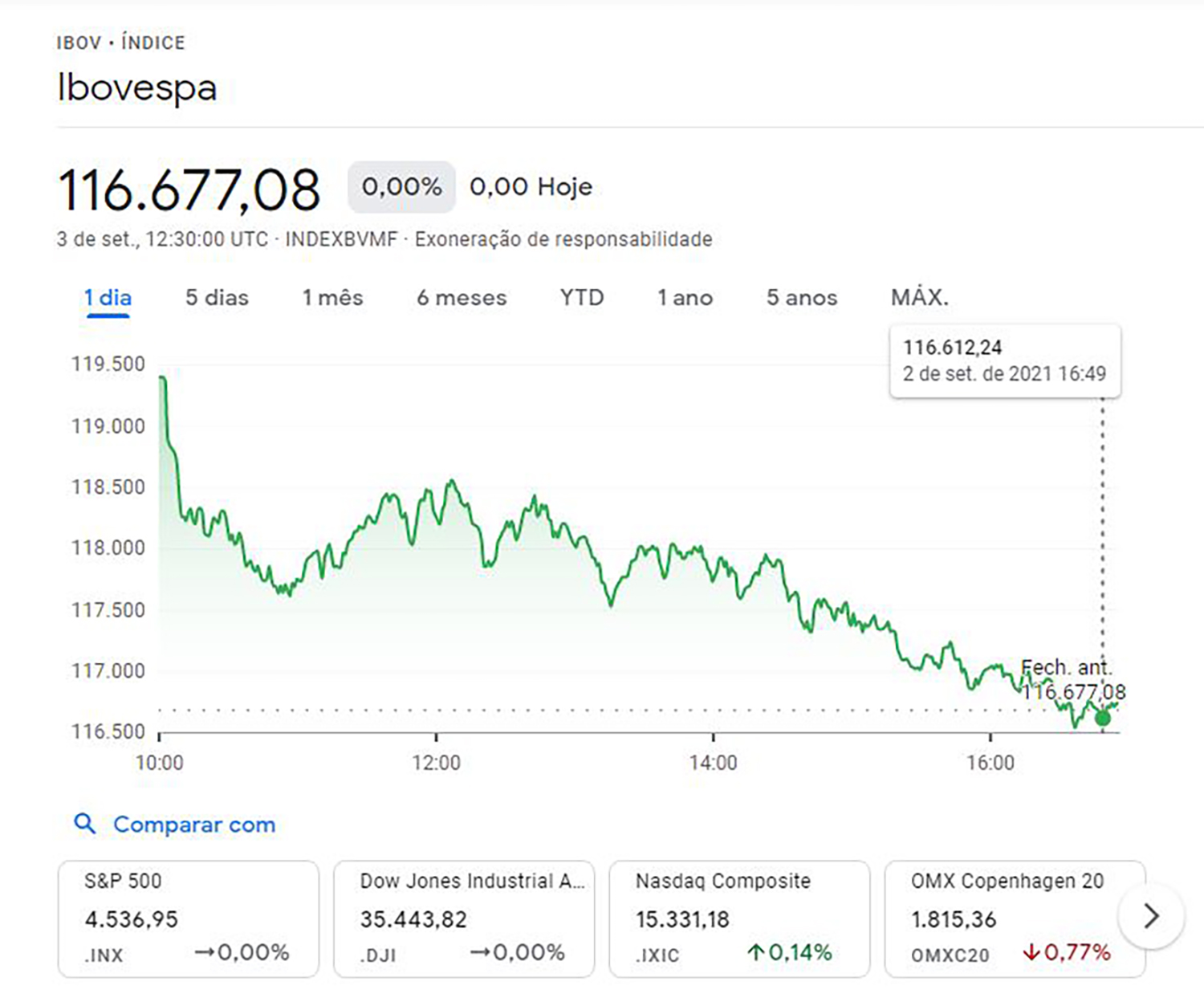Click the green up arrow for Nasdaq
Image resolution: width=1204 pixels, height=998 pixels.
coord(755,953)
